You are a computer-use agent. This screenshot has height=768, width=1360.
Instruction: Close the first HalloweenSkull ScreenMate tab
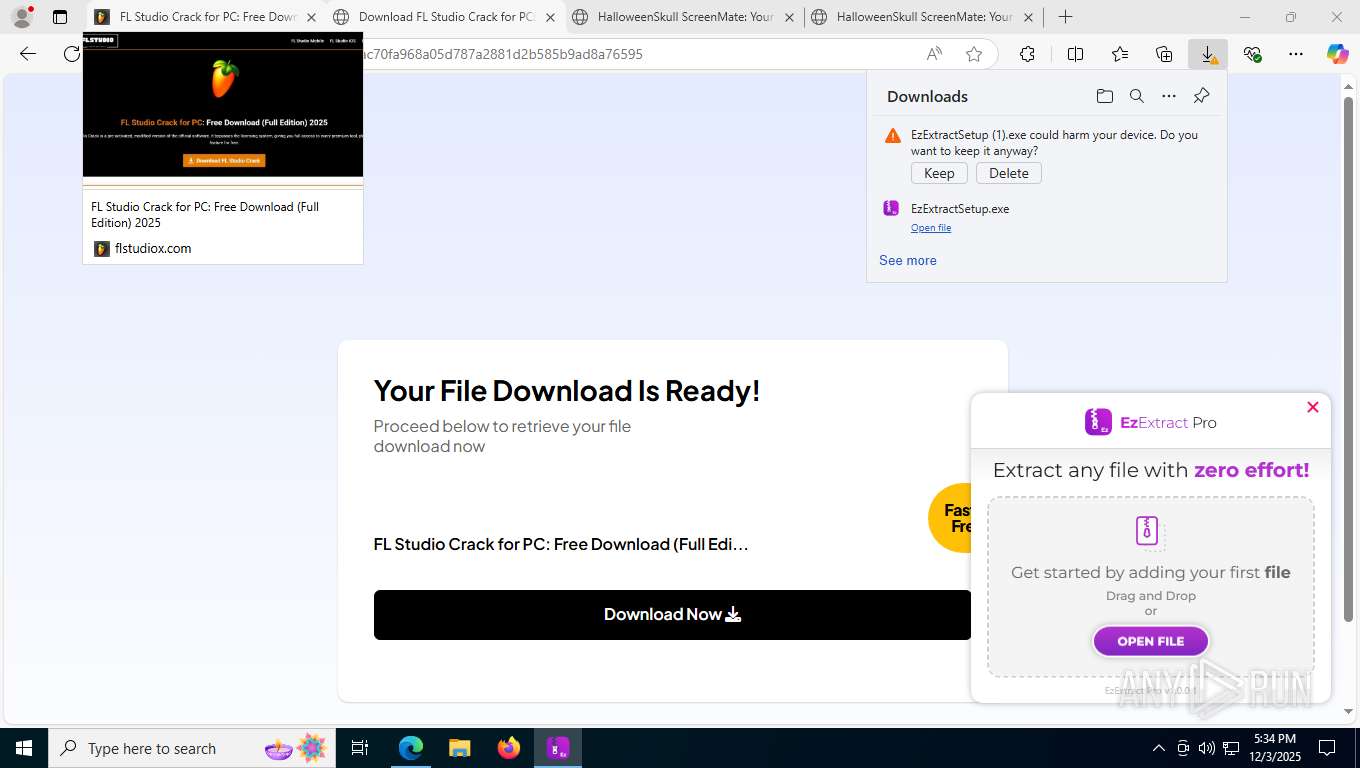789,17
